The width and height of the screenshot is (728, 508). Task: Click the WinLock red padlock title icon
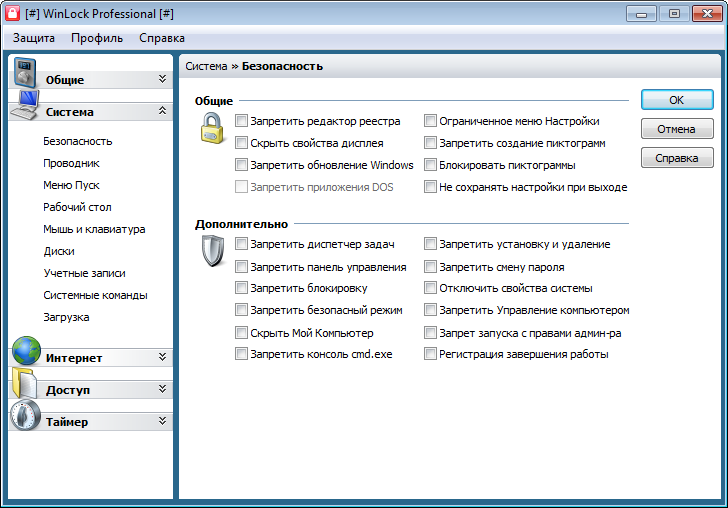coord(13,13)
